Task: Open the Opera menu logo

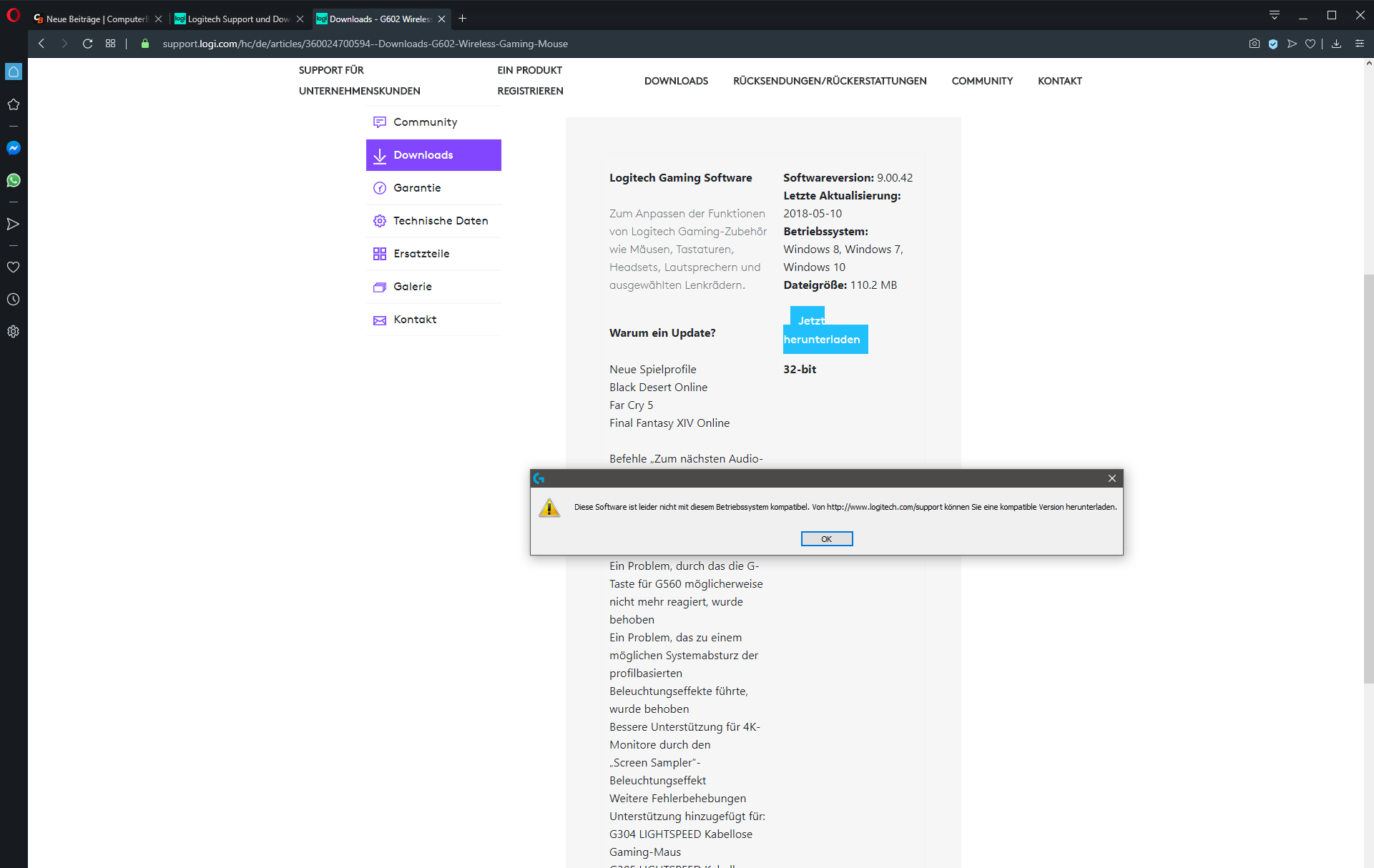Action: click(13, 15)
